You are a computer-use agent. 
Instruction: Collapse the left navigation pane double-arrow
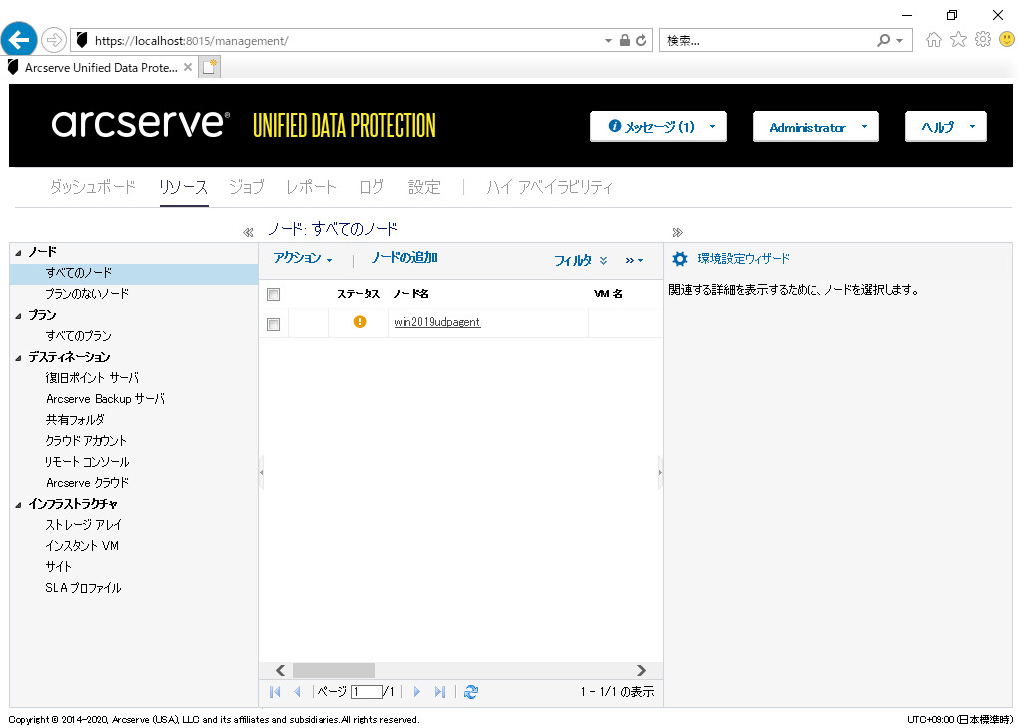click(x=248, y=232)
